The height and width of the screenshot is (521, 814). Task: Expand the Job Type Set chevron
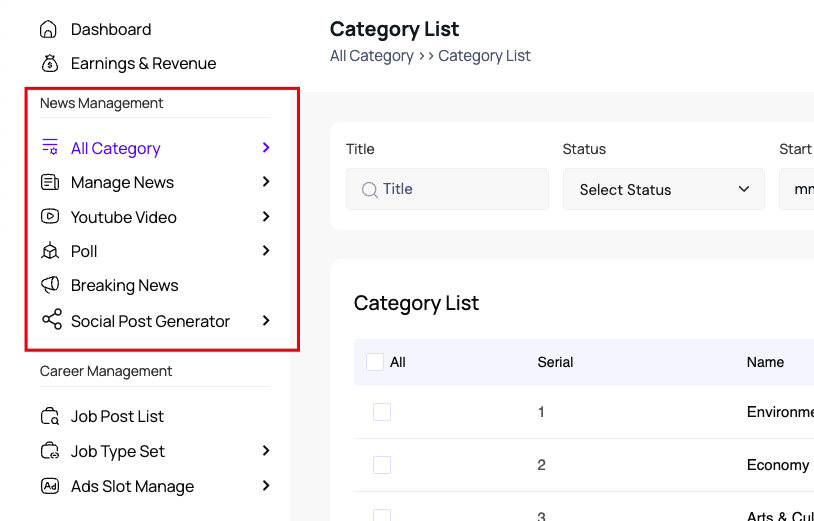point(266,450)
